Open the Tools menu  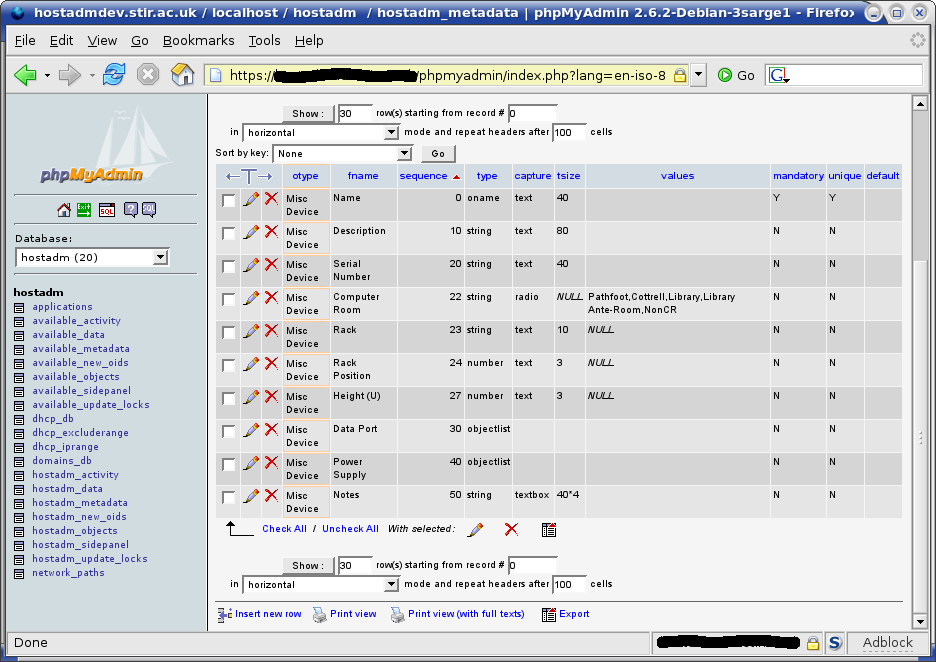(x=264, y=41)
